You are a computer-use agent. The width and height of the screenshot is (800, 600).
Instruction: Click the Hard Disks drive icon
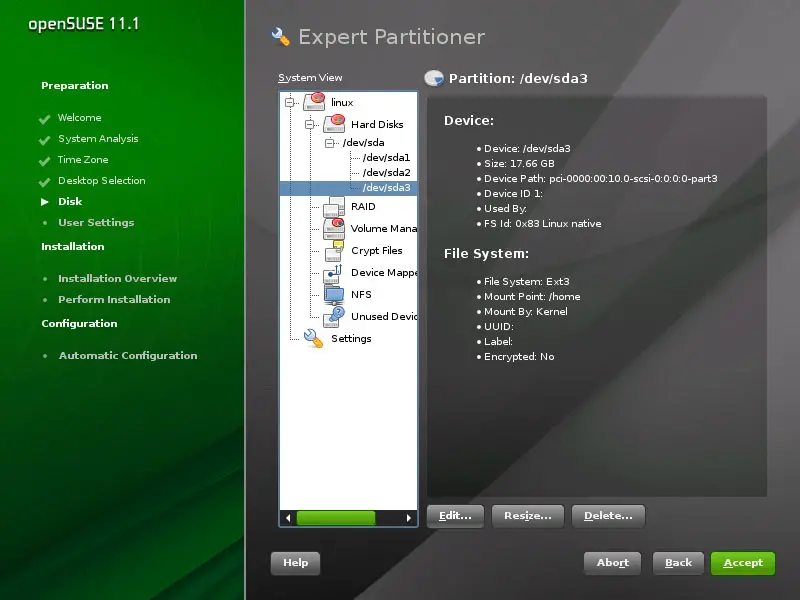click(334, 123)
